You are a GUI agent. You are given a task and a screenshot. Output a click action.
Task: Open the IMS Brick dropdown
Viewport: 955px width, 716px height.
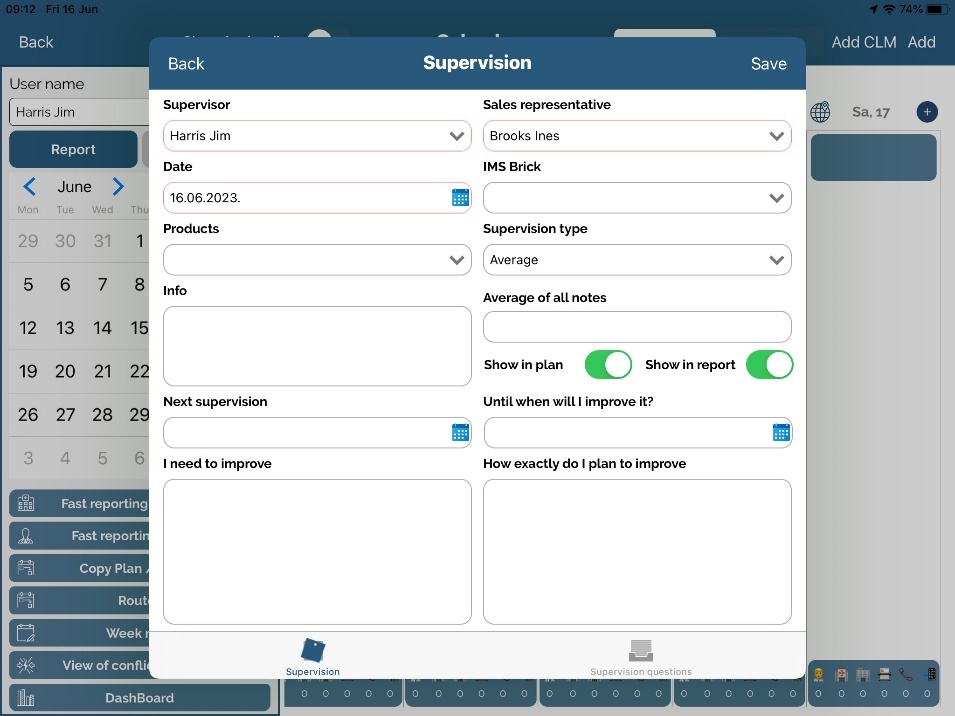click(637, 198)
